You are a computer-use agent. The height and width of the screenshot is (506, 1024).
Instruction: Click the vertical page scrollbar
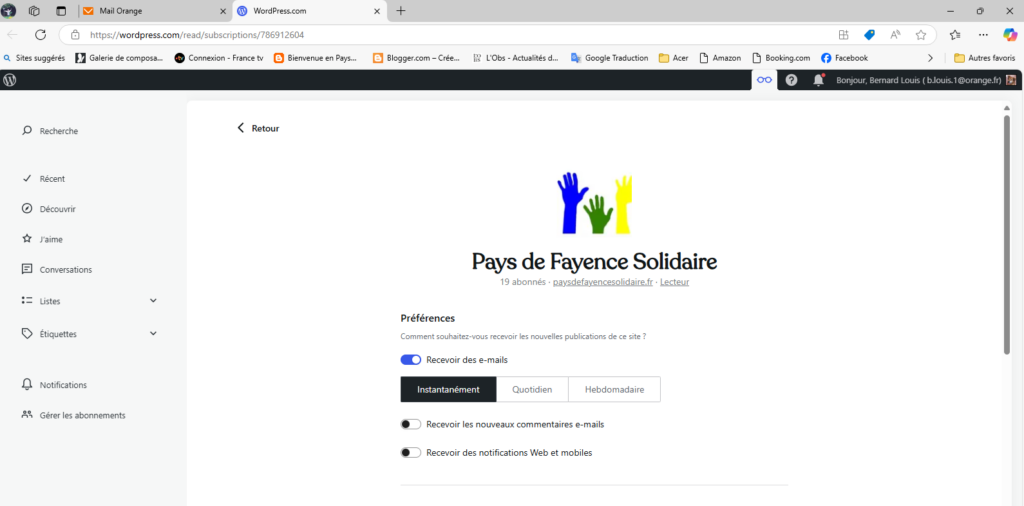1006,235
